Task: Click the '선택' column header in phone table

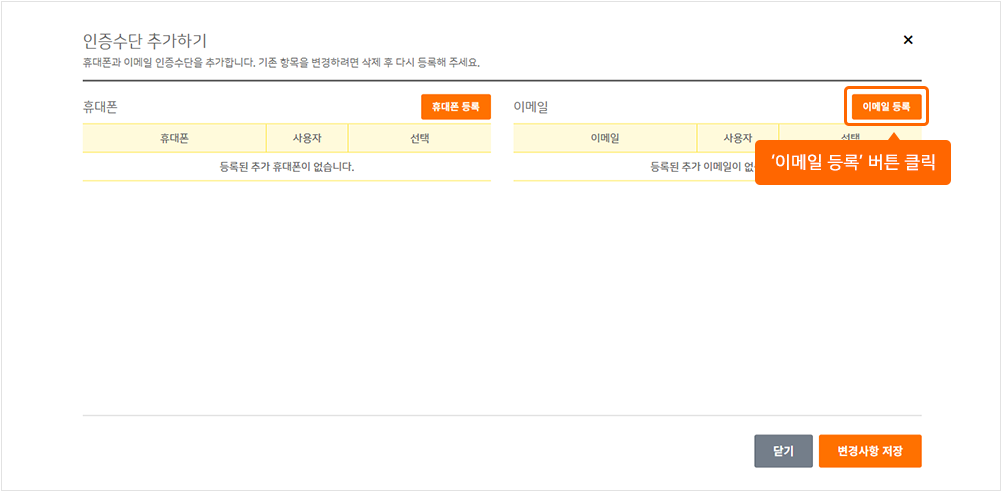Action: [x=420, y=138]
